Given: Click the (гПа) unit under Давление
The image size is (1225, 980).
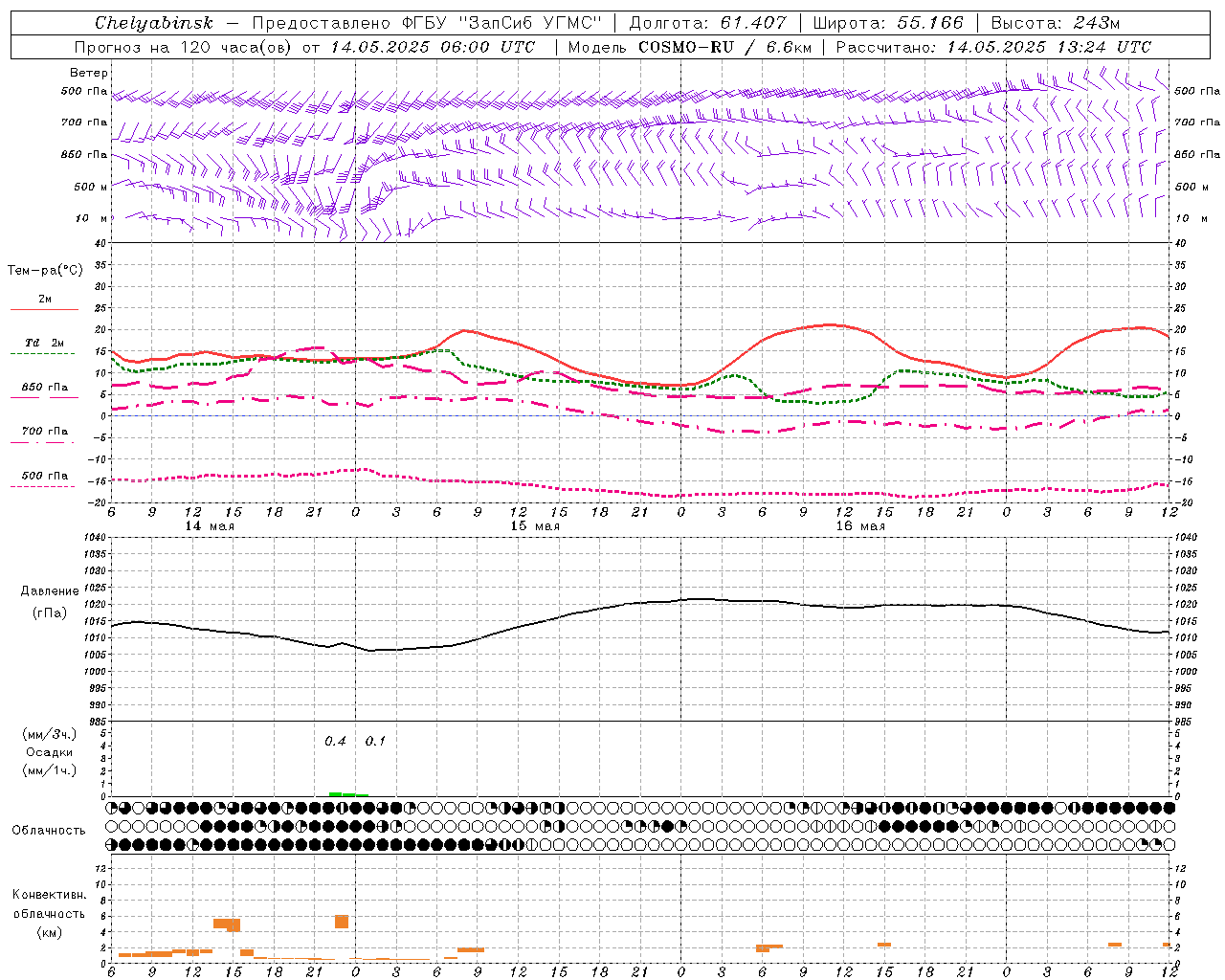Looking at the screenshot, I should point(49,613).
